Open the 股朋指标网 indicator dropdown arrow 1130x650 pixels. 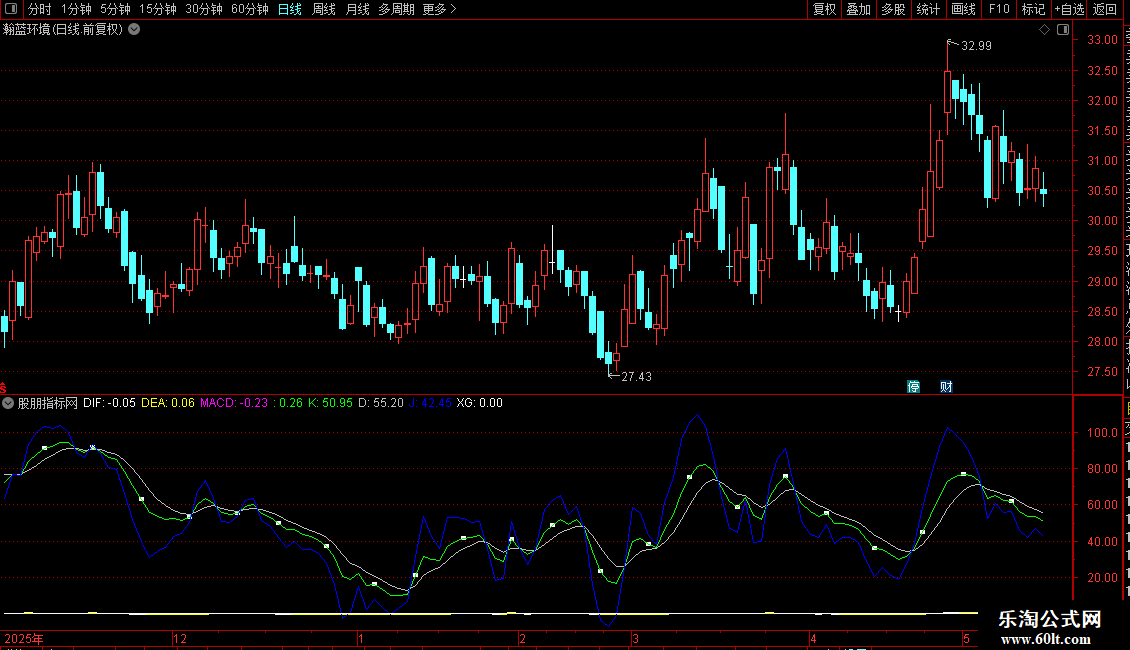[x=8, y=403]
